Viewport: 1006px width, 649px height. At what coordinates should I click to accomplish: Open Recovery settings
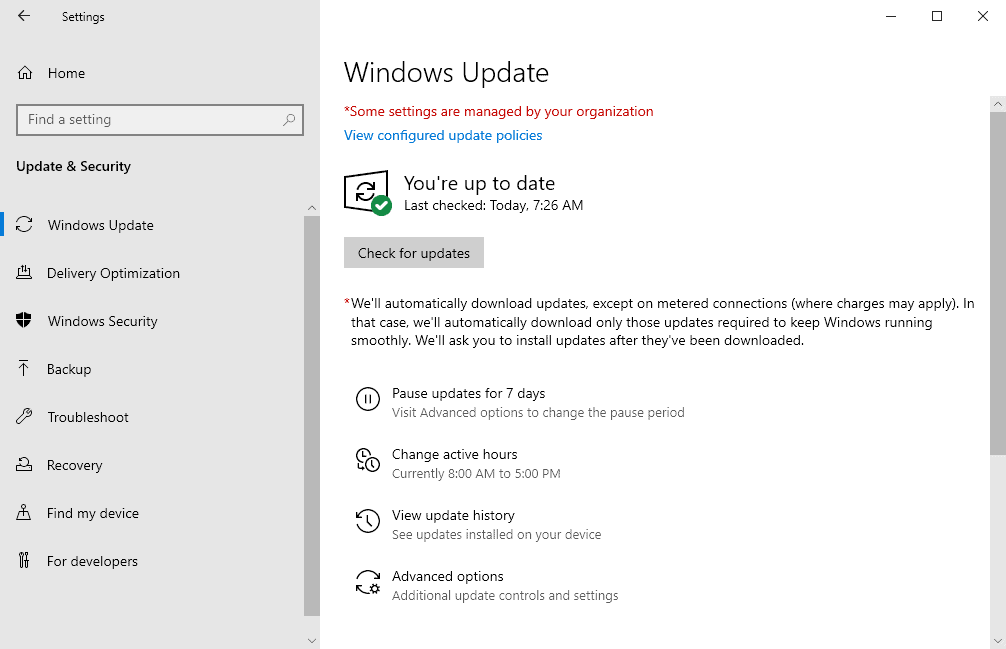[x=24, y=464]
